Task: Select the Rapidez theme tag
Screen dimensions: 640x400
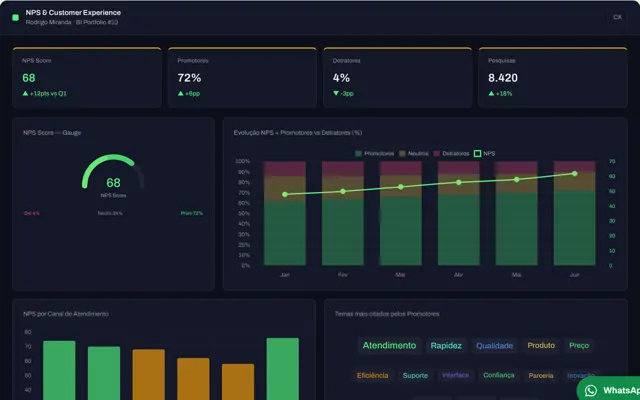Action: pyautogui.click(x=446, y=346)
